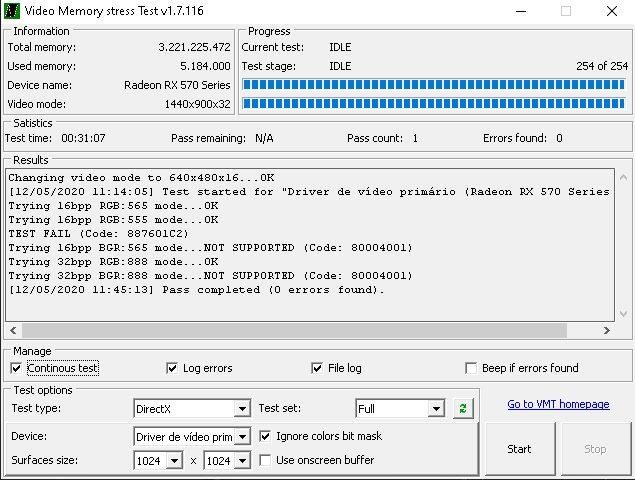The width and height of the screenshot is (635, 480).
Task: Disable the File log checkbox
Action: click(317, 368)
